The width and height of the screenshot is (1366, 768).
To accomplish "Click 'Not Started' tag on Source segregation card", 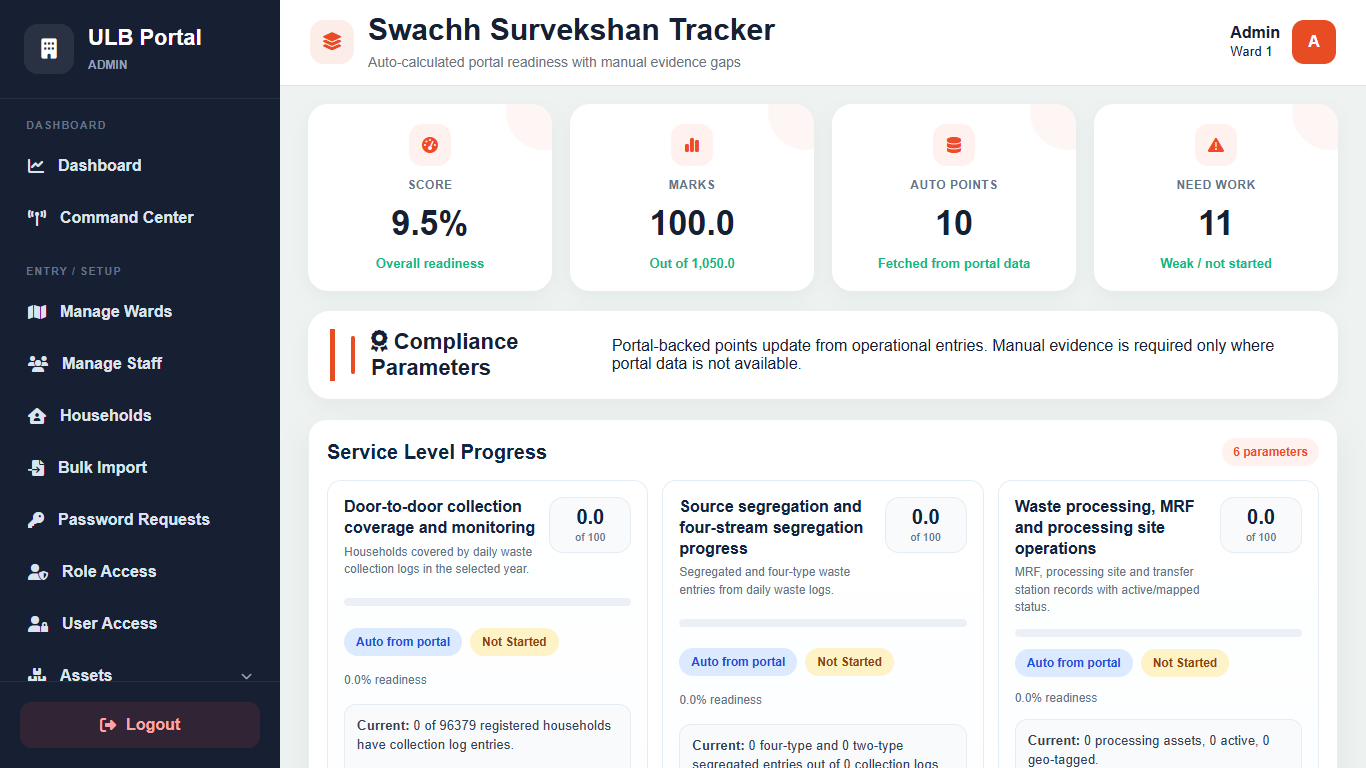I will click(x=849, y=662).
